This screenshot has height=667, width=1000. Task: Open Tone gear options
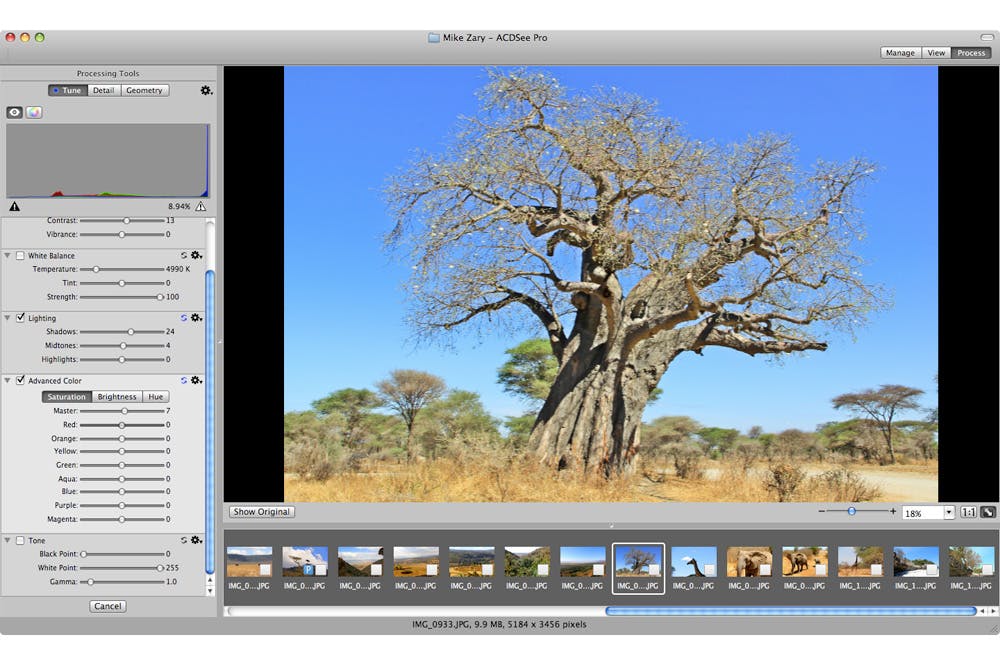pos(196,540)
